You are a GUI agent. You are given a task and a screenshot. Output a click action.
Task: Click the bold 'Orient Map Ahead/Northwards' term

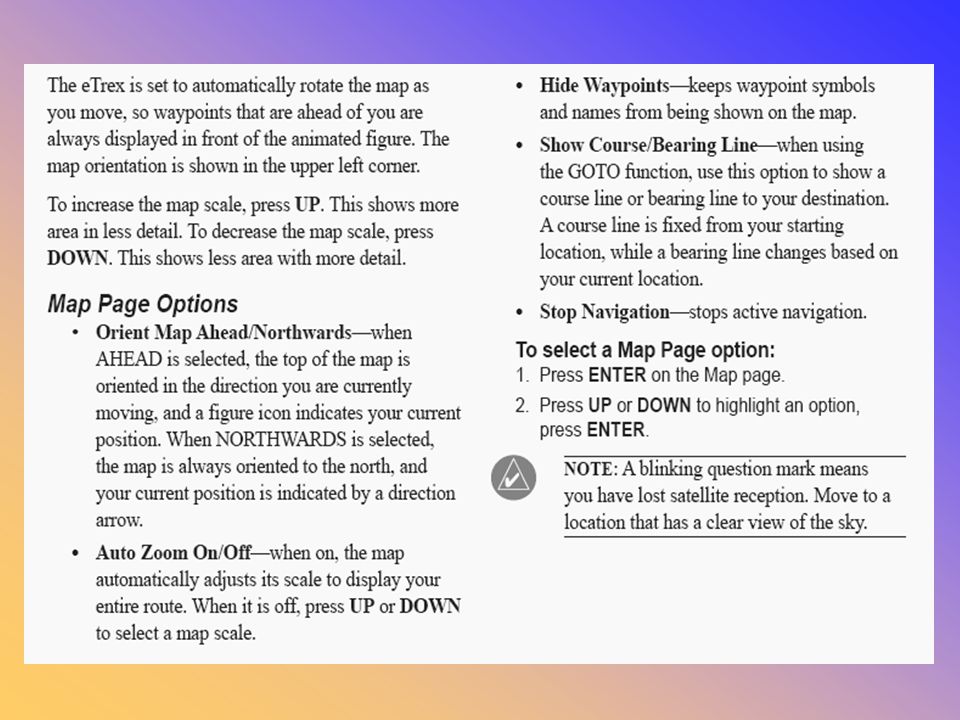point(223,332)
